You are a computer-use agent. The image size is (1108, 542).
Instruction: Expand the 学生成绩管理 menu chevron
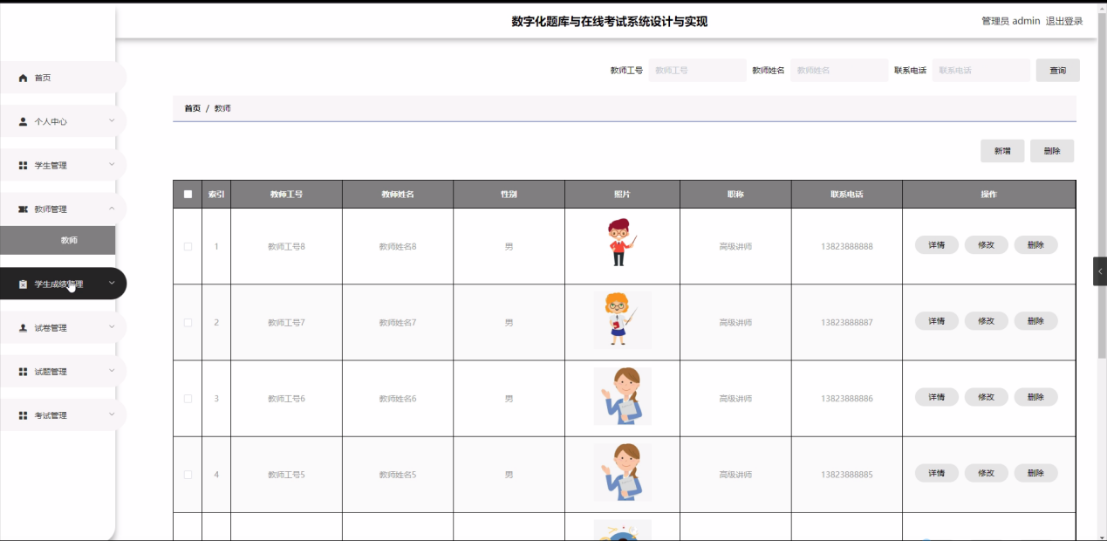(112, 283)
